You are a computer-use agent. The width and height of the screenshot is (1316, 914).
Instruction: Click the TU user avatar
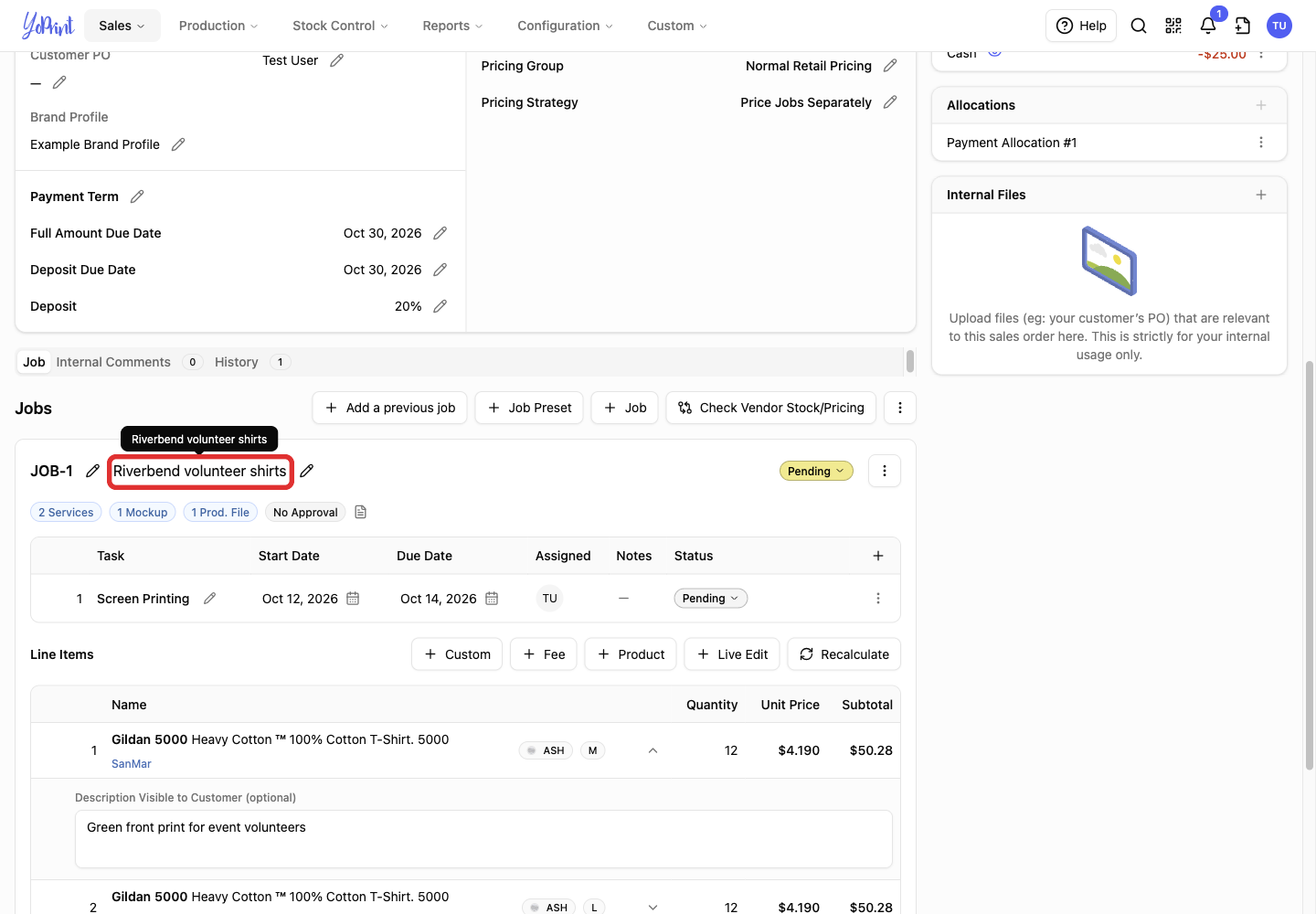[1279, 26]
